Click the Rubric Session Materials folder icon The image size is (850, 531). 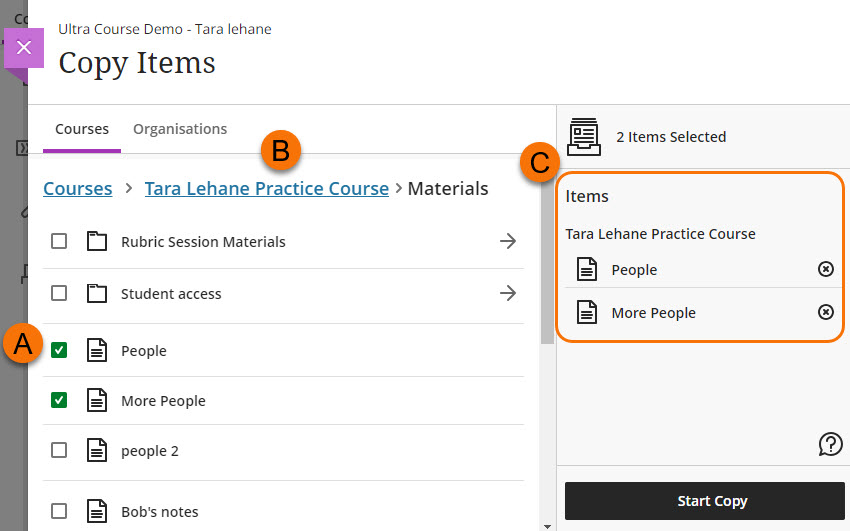tap(96, 242)
